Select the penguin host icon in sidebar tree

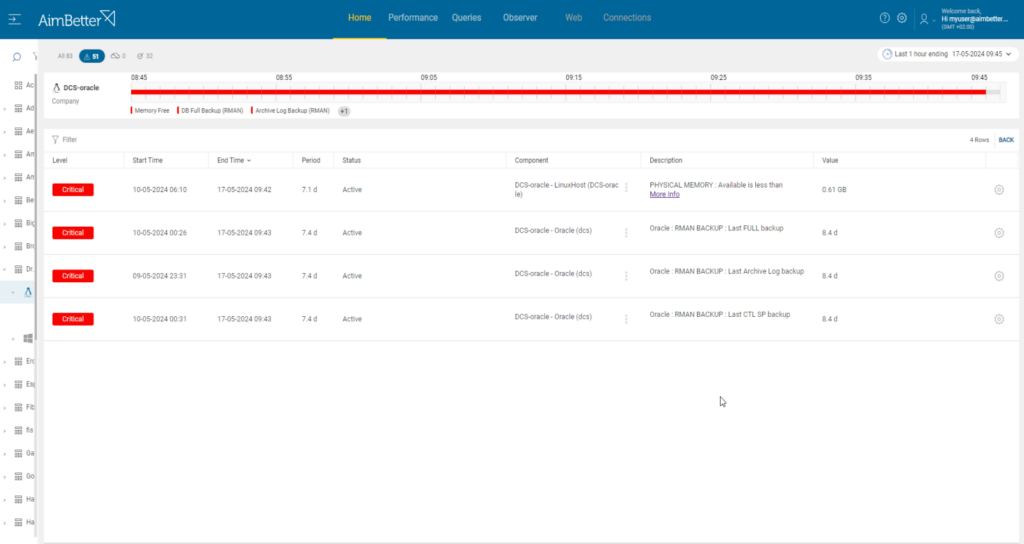click(x=28, y=292)
